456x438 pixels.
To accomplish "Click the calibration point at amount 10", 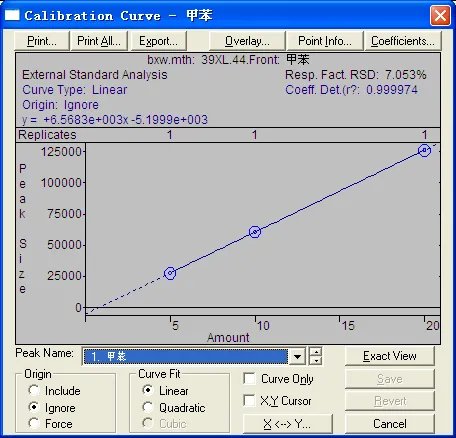I will tap(255, 232).
